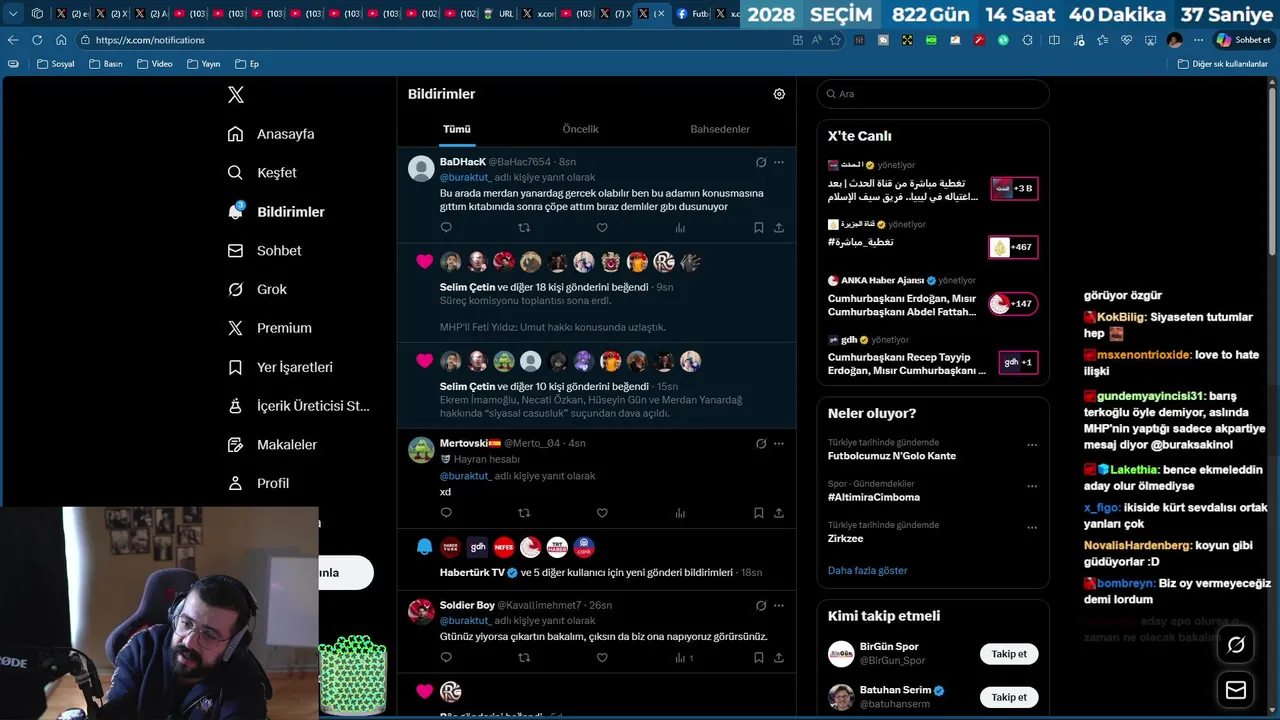This screenshot has width=1280, height=720.
Task: Open ANKA Haber Ajansı live broadcast
Action: coord(933,296)
